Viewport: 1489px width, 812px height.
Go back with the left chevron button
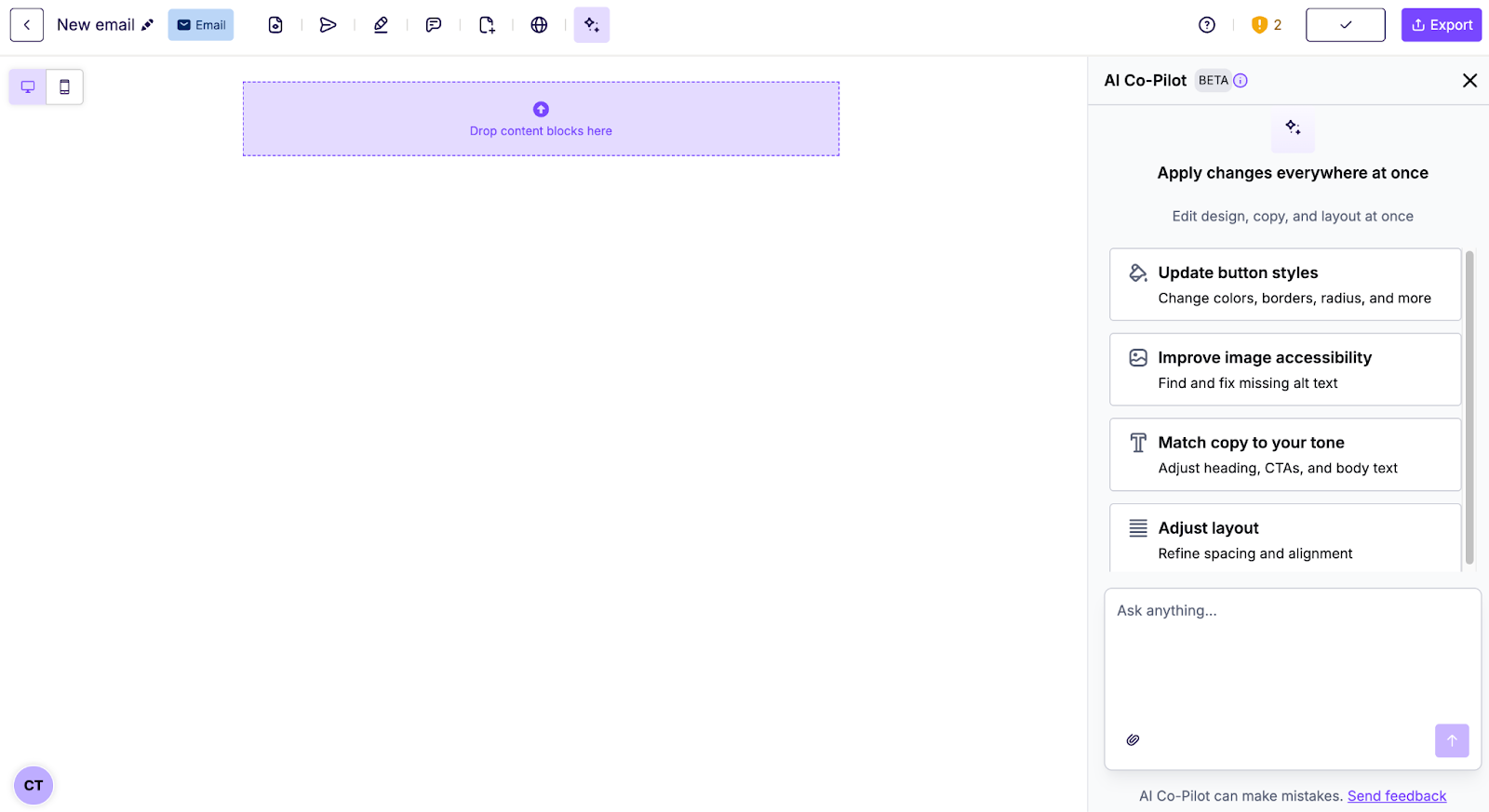tap(27, 25)
